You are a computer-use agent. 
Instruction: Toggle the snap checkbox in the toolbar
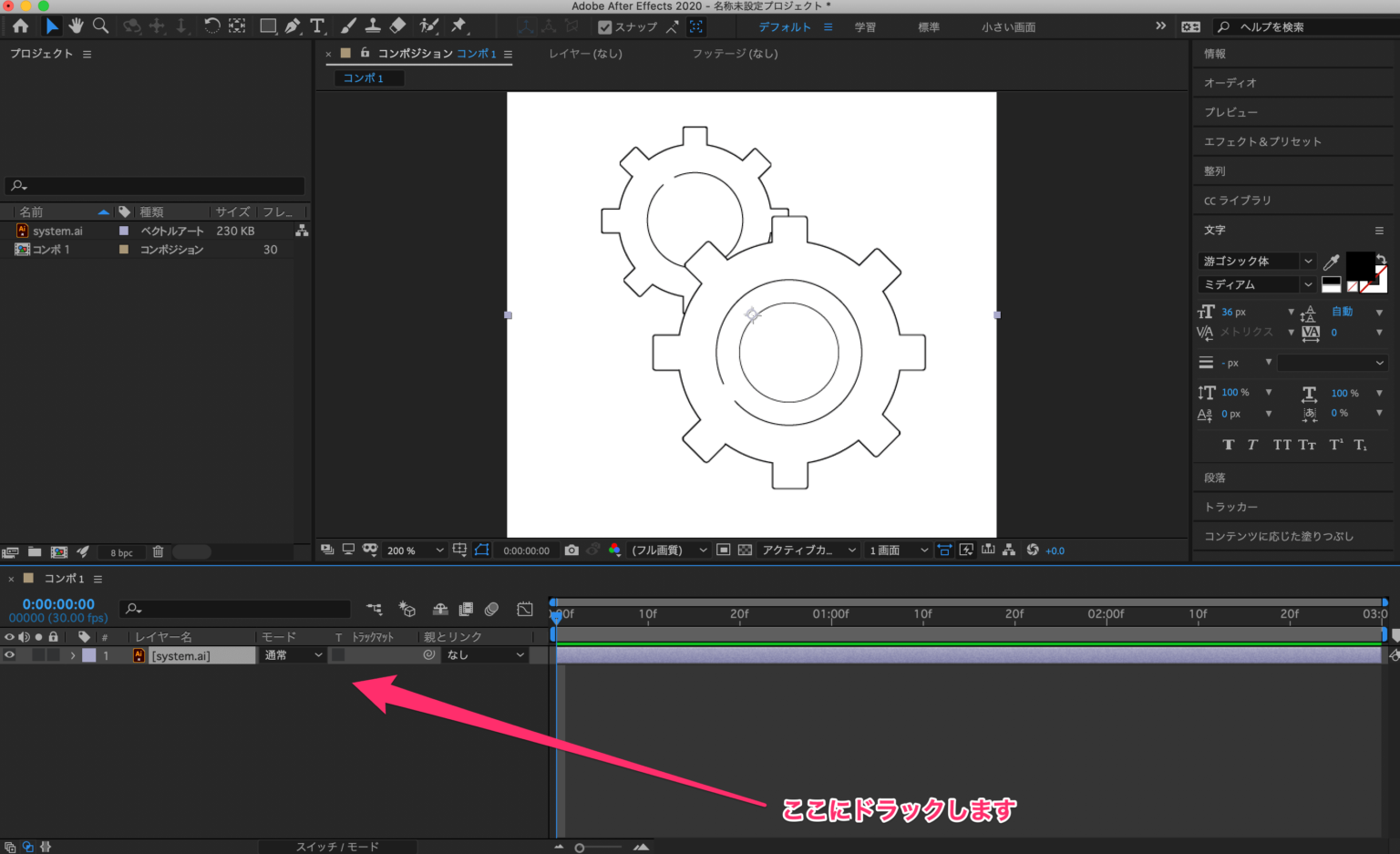(x=606, y=26)
